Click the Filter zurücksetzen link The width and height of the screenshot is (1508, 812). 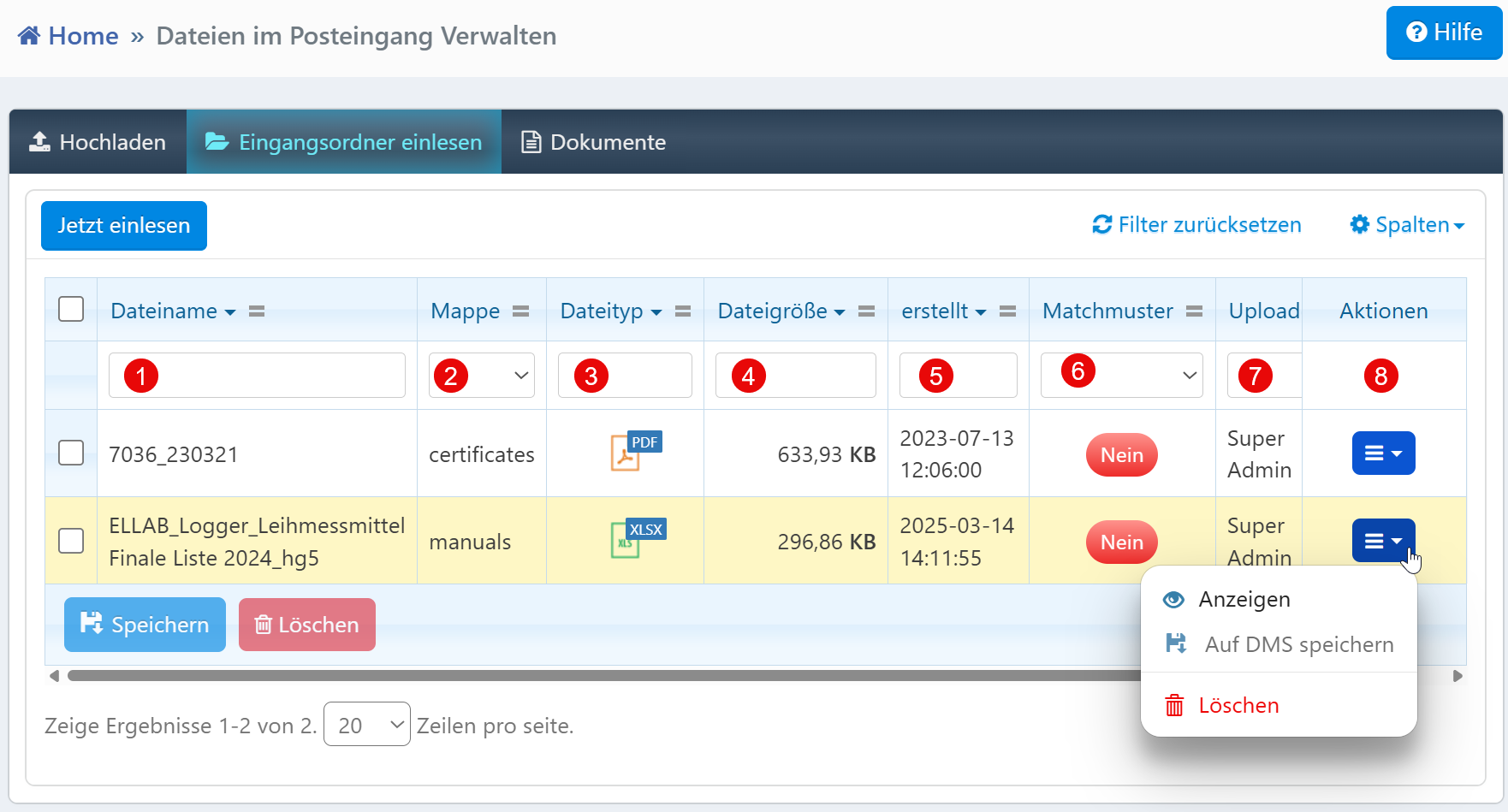click(x=1196, y=225)
